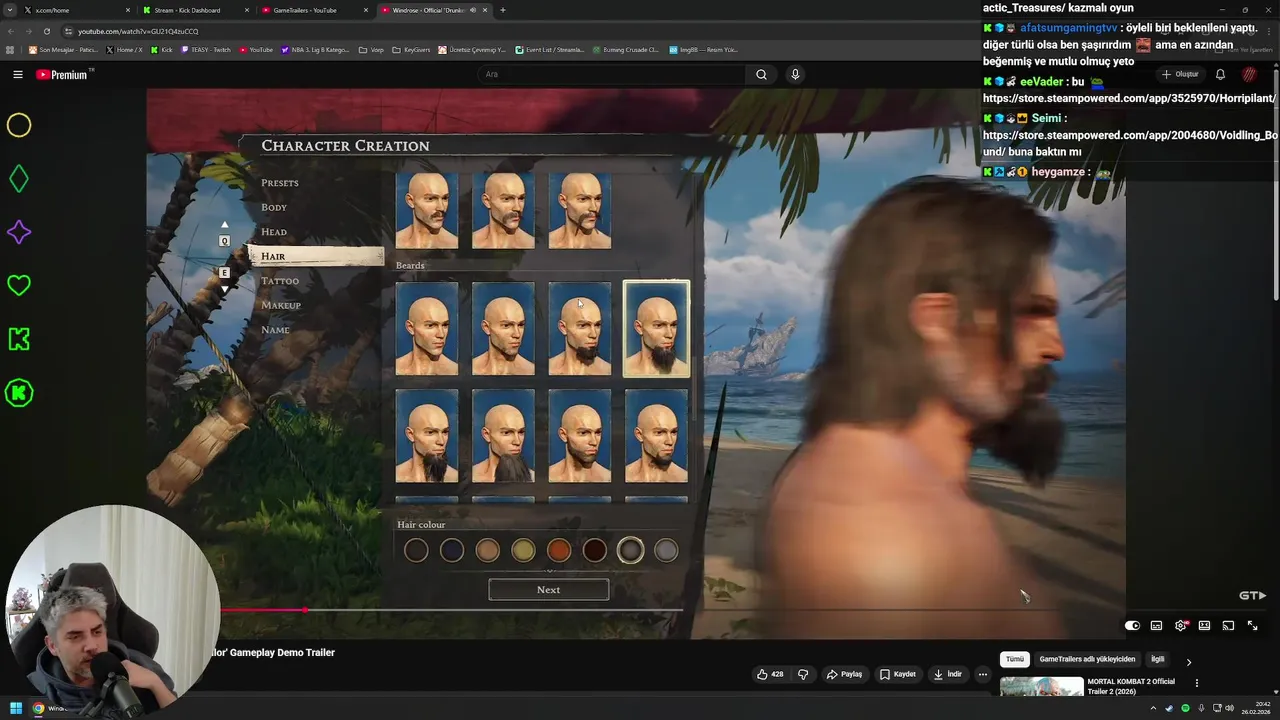Viewport: 1280px width, 720px height.
Task: Enter fullscreen in the video player
Action: pos(1252,625)
